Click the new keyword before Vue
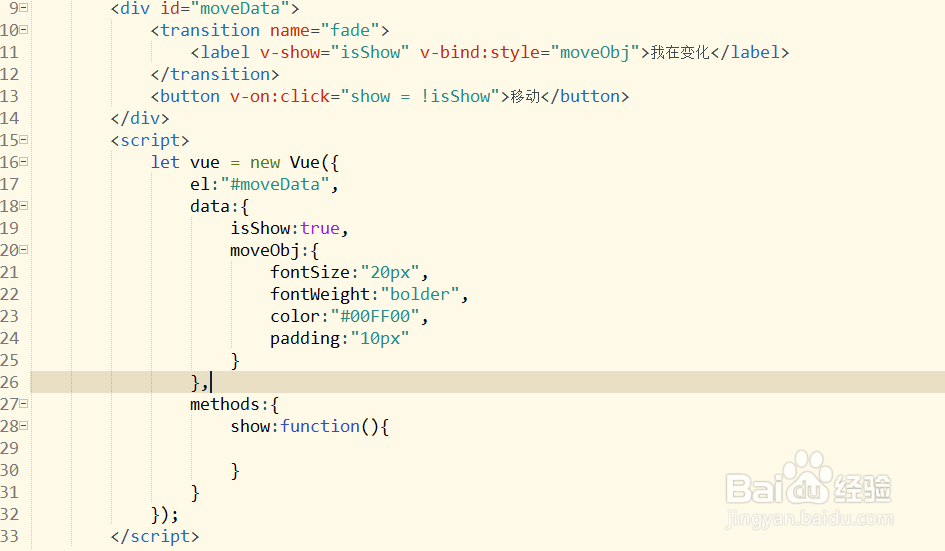The width and height of the screenshot is (945, 551). coord(265,162)
